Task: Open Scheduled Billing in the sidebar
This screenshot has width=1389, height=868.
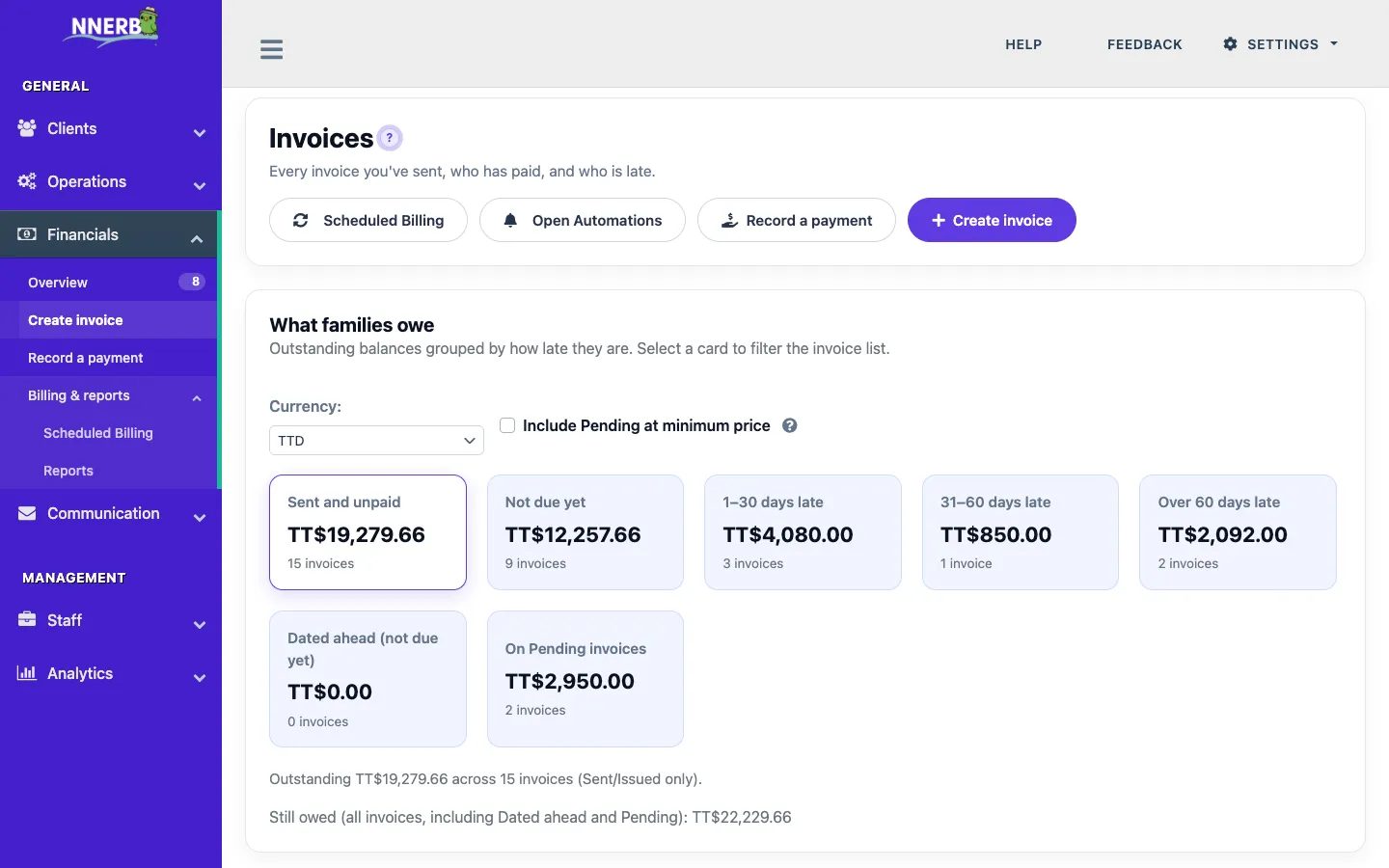Action: click(108, 433)
